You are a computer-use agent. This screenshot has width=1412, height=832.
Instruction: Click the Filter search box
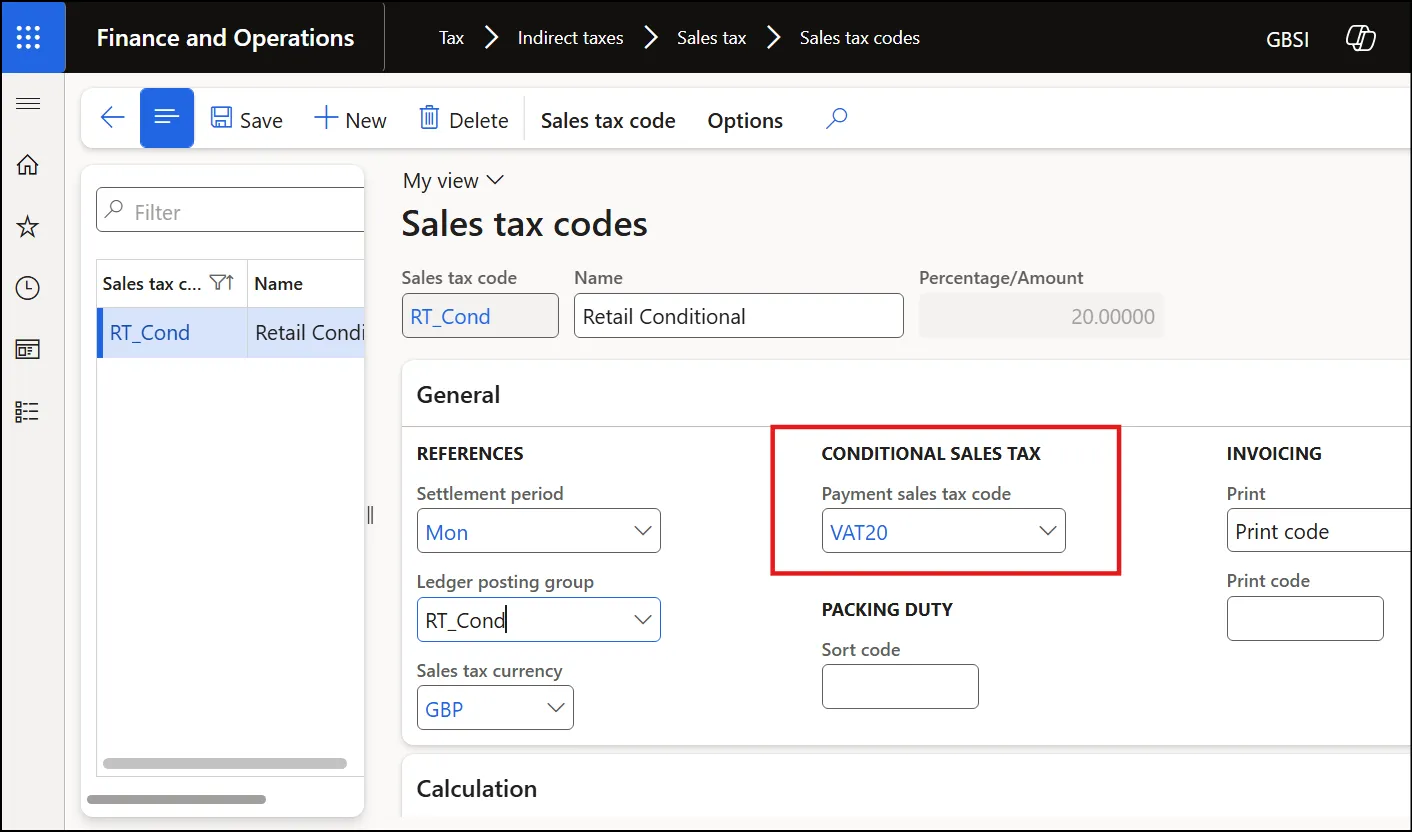coord(230,211)
